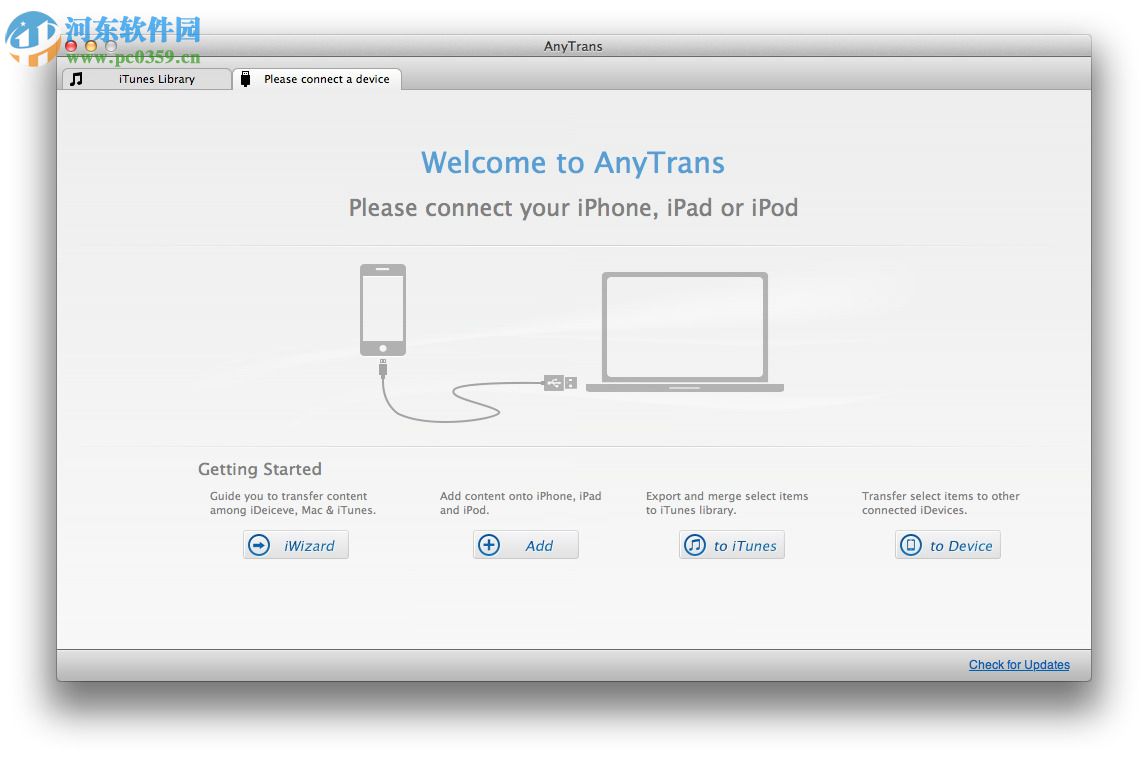Click the 'Welcome to AnyTrans' heading
This screenshot has width=1148, height=760.
coord(573,162)
